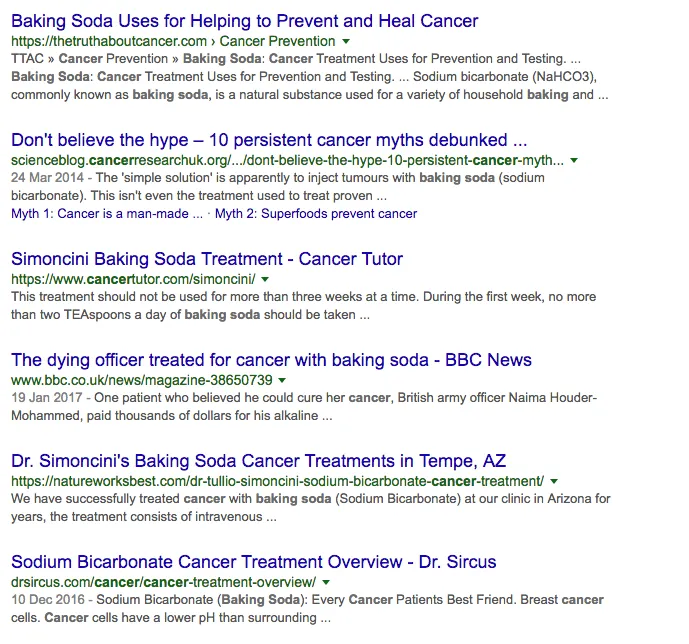The image size is (689, 644).
Task: Click snippet 'This treatment should not be used'
Action: click(x=304, y=297)
